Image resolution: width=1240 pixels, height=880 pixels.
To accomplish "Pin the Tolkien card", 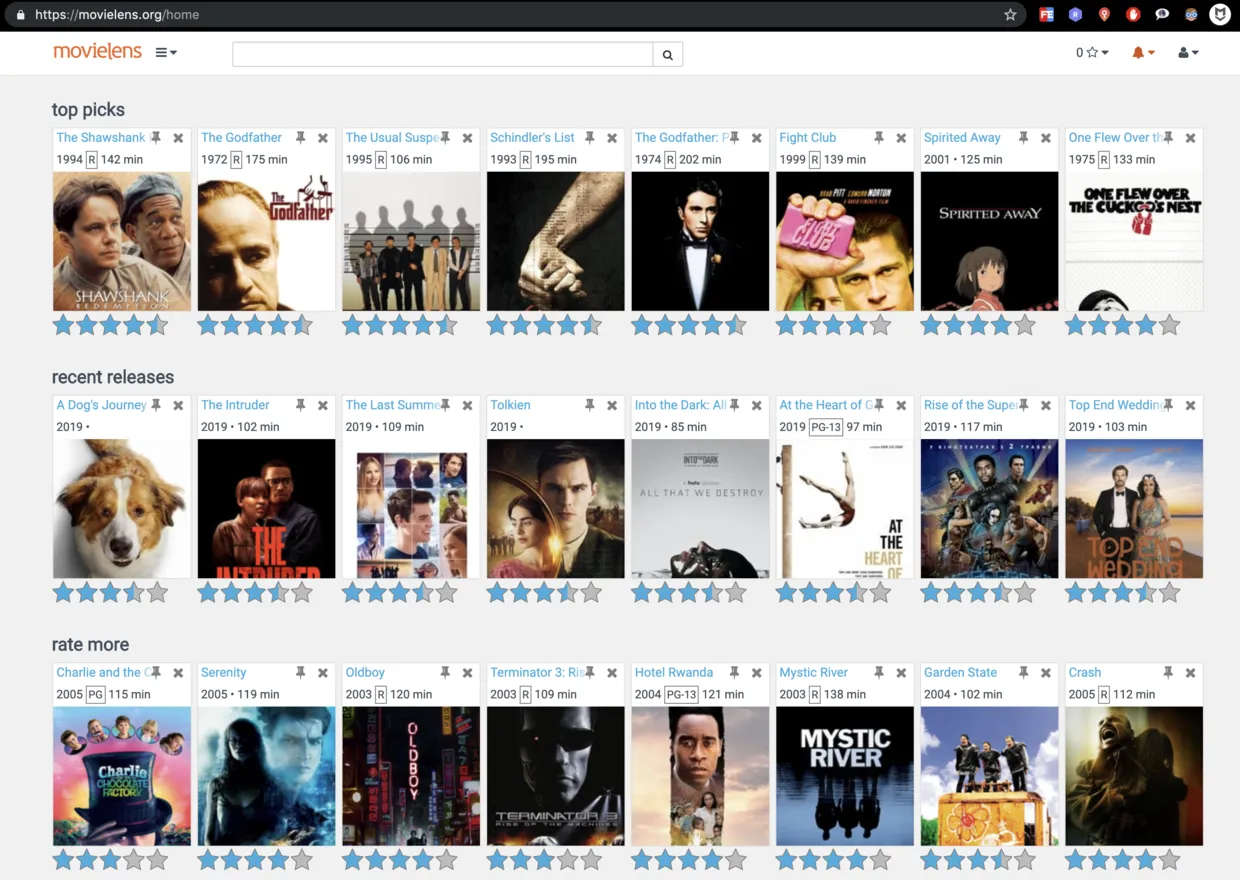I will pos(590,405).
